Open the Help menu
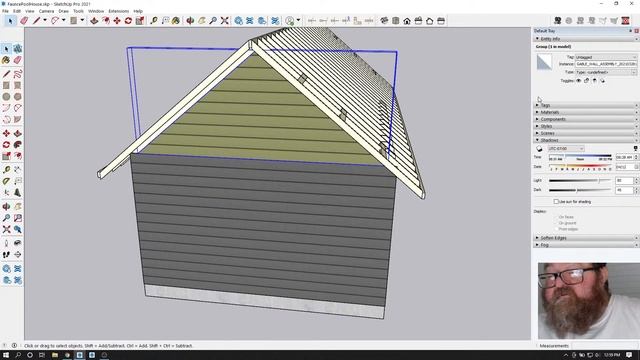Image resolution: width=640 pixels, height=360 pixels. click(x=138, y=11)
